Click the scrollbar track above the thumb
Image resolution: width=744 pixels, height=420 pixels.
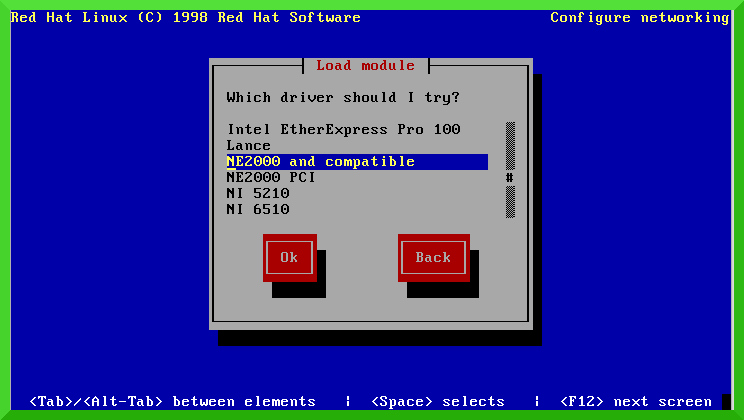[510, 146]
